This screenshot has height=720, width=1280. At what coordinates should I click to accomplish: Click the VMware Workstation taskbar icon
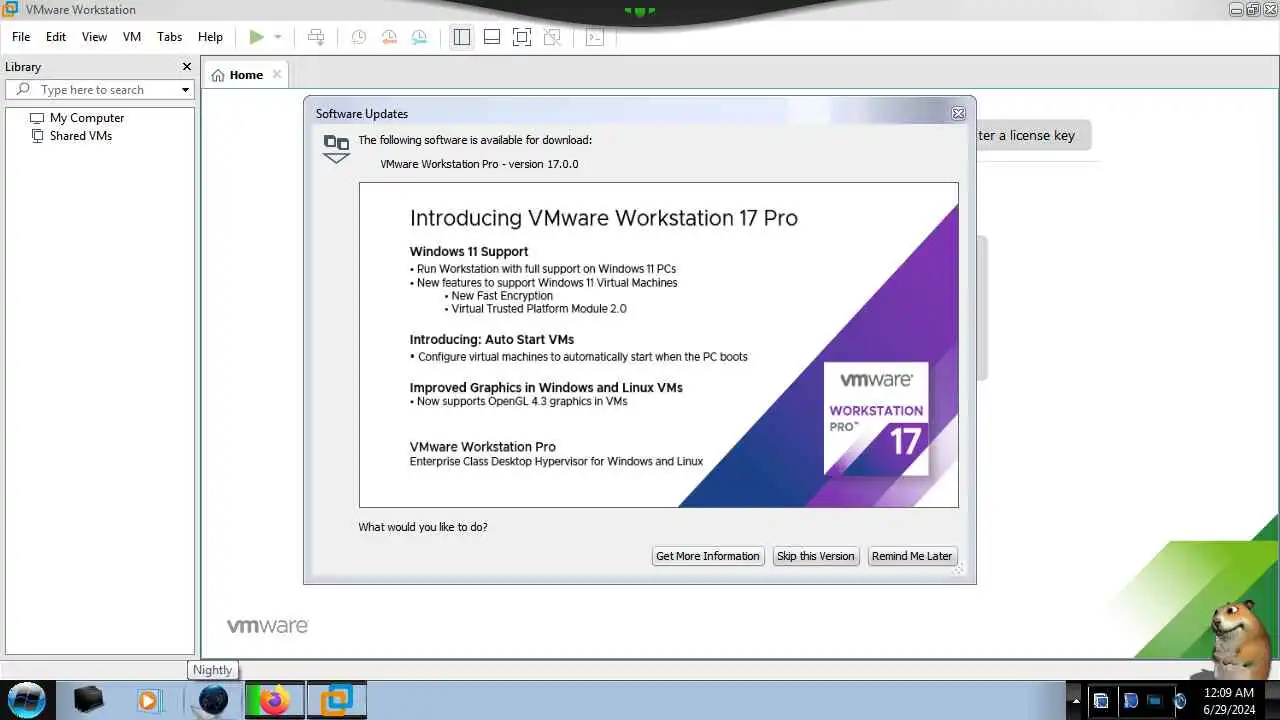pyautogui.click(x=337, y=700)
